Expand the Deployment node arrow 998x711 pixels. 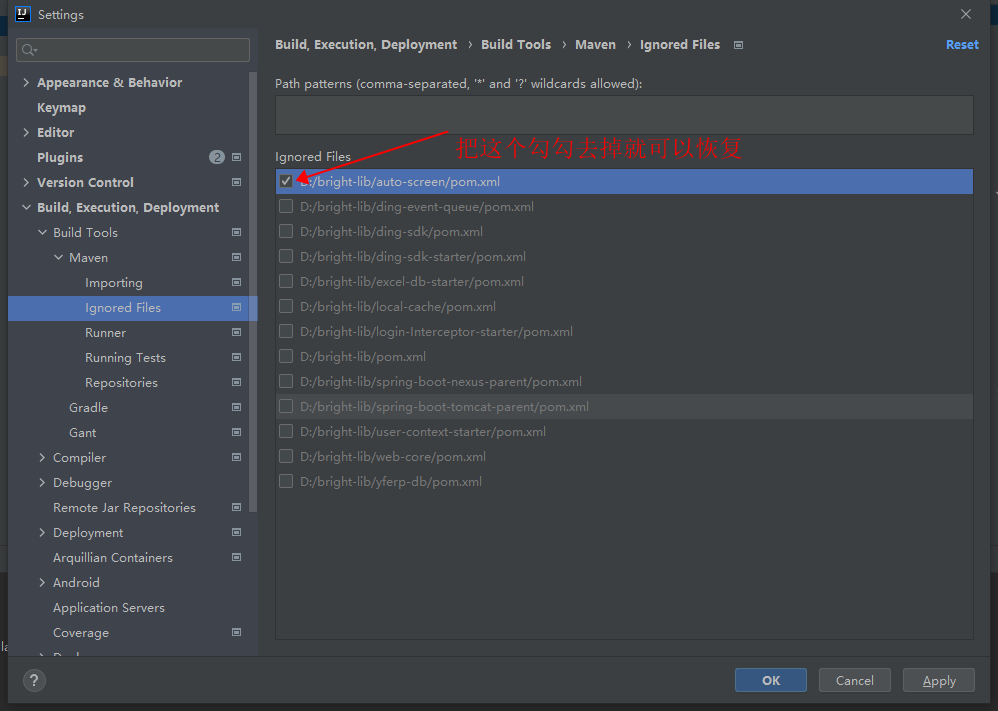[x=42, y=532]
